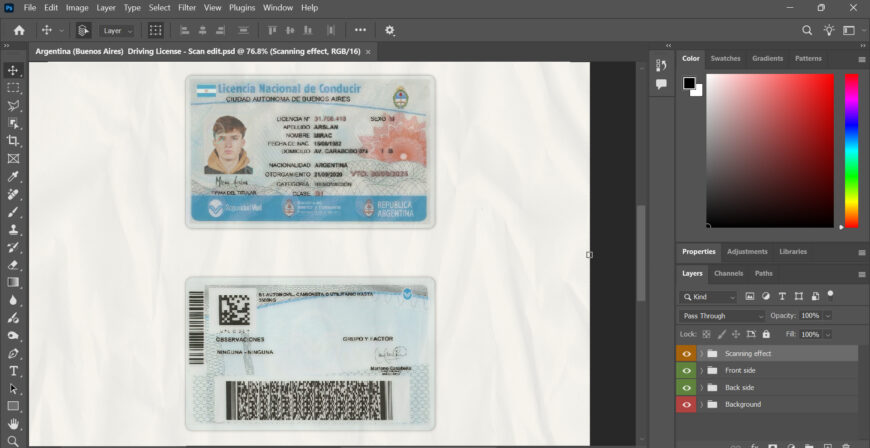
Task: Expand the Front side group
Action: tap(701, 370)
